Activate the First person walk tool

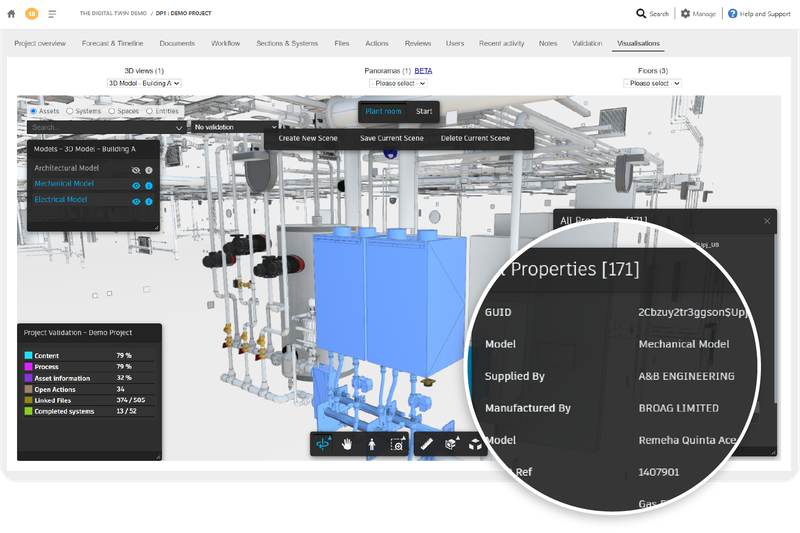click(x=372, y=444)
